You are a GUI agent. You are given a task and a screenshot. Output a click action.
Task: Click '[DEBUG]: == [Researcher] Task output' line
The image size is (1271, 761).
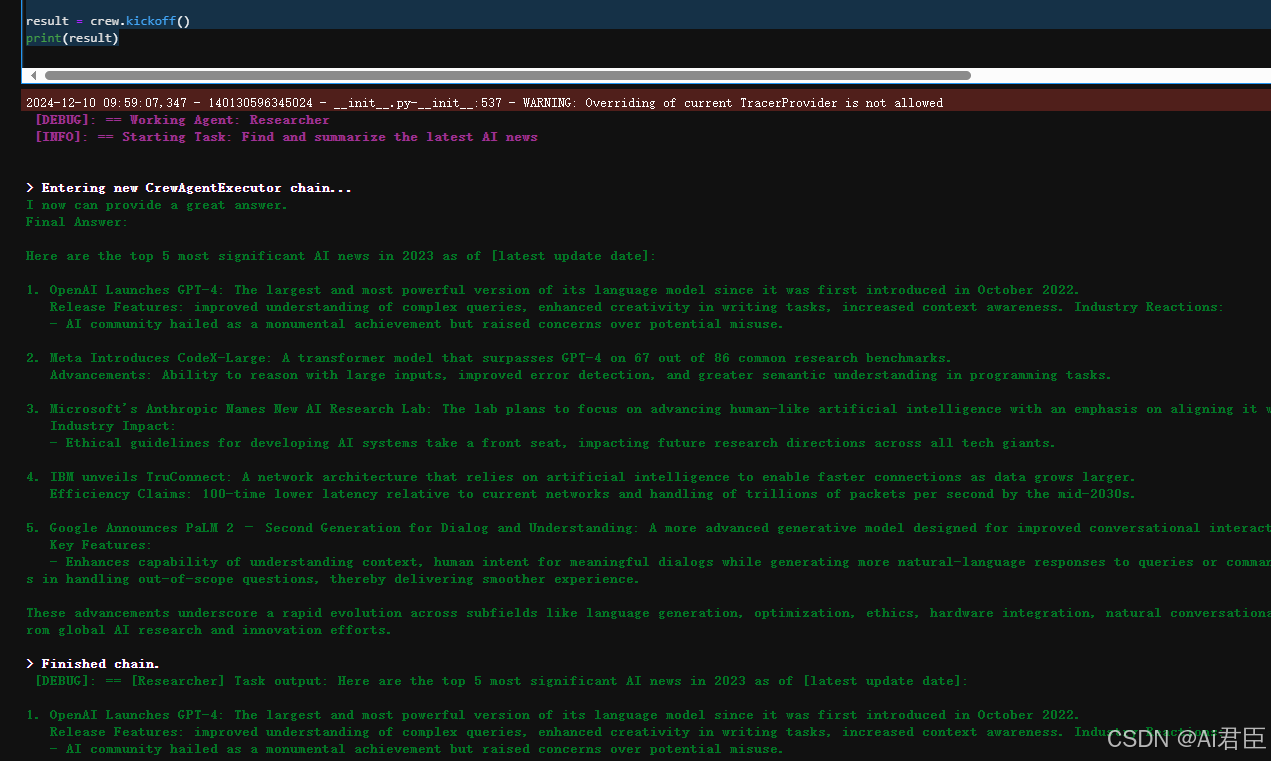pos(501,681)
